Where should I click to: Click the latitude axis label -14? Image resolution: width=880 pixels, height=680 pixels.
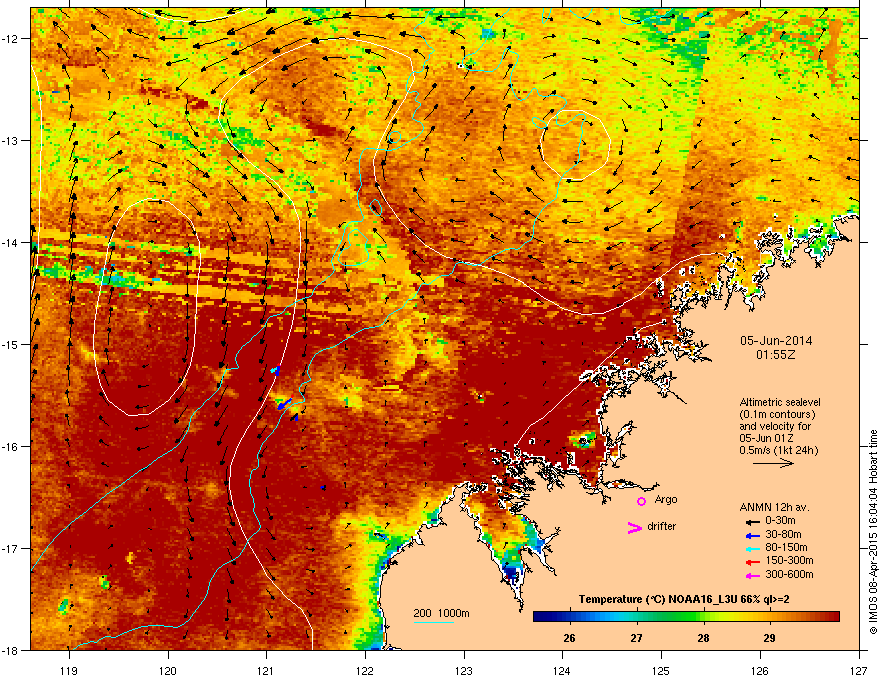pyautogui.click(x=11, y=242)
